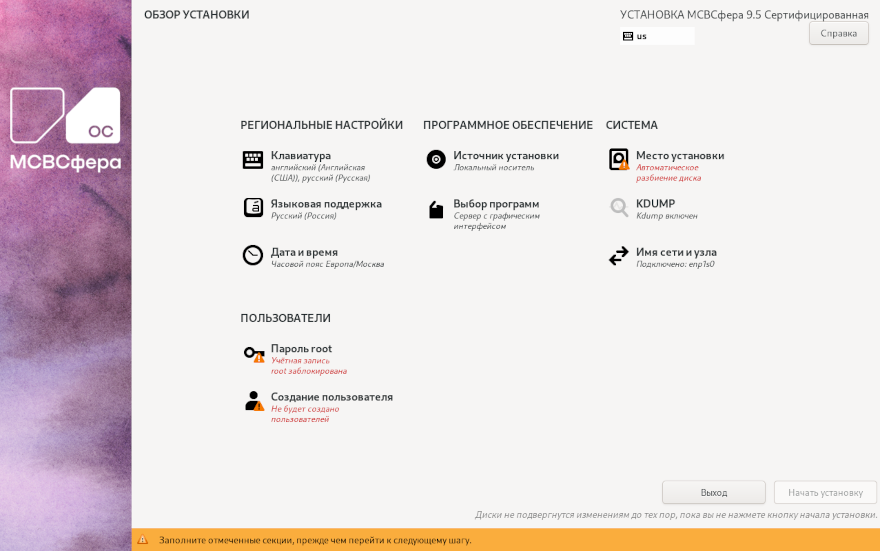The image size is (880, 551).
Task: Click the key icon for Пароль root
Action: (254, 354)
